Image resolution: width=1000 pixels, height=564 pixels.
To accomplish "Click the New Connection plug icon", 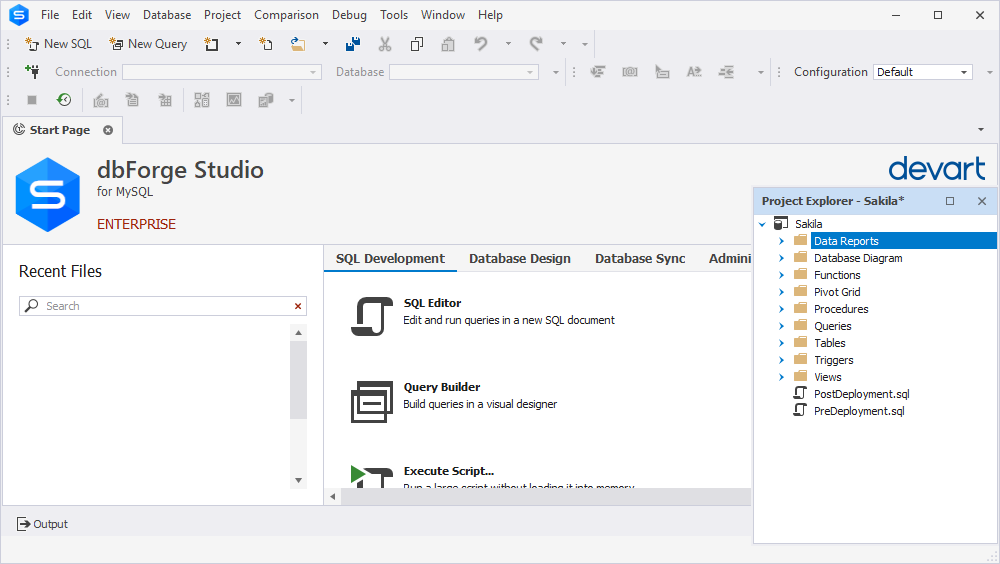I will (33, 71).
